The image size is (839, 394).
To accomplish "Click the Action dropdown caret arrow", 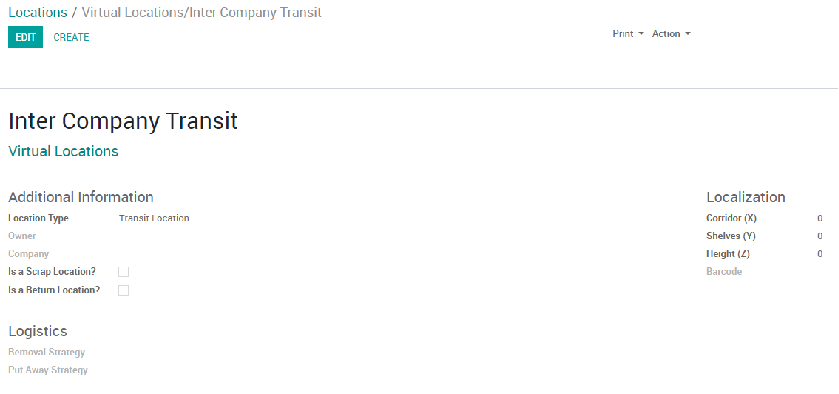I will pyautogui.click(x=688, y=34).
